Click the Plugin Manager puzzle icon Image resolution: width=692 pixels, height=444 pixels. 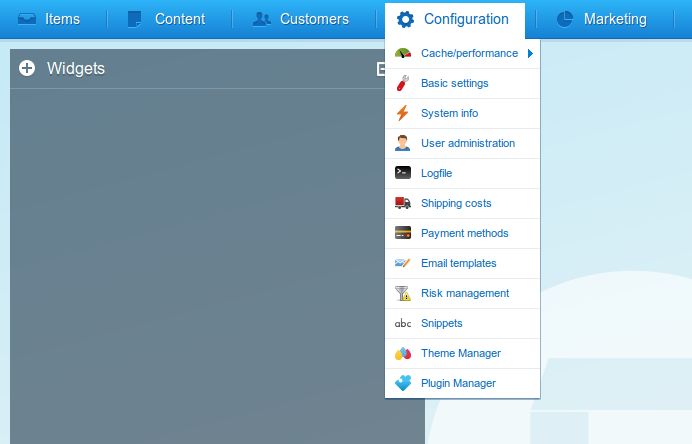pyautogui.click(x=403, y=383)
